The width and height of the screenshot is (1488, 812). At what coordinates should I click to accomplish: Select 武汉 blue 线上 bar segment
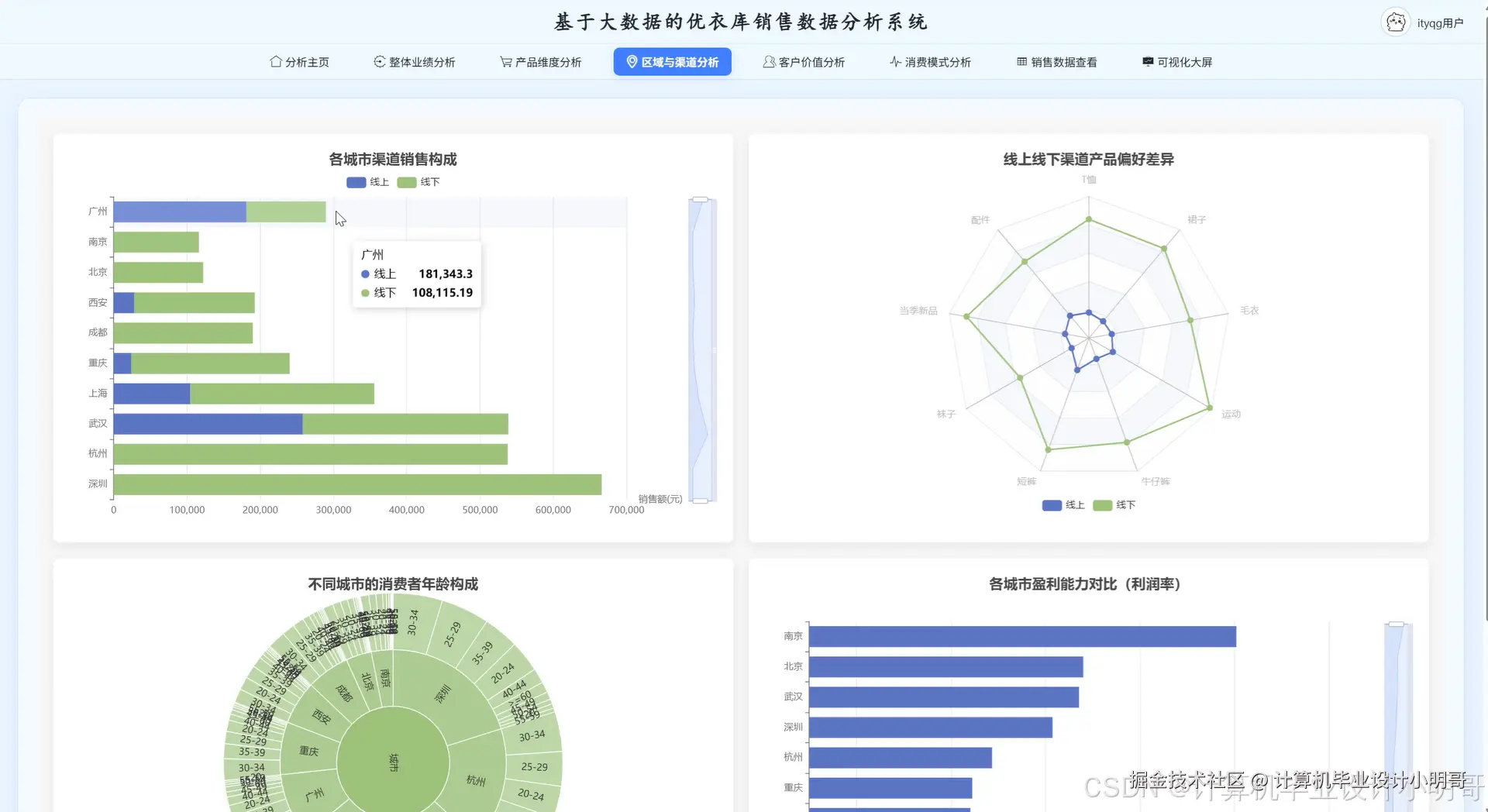tap(208, 424)
